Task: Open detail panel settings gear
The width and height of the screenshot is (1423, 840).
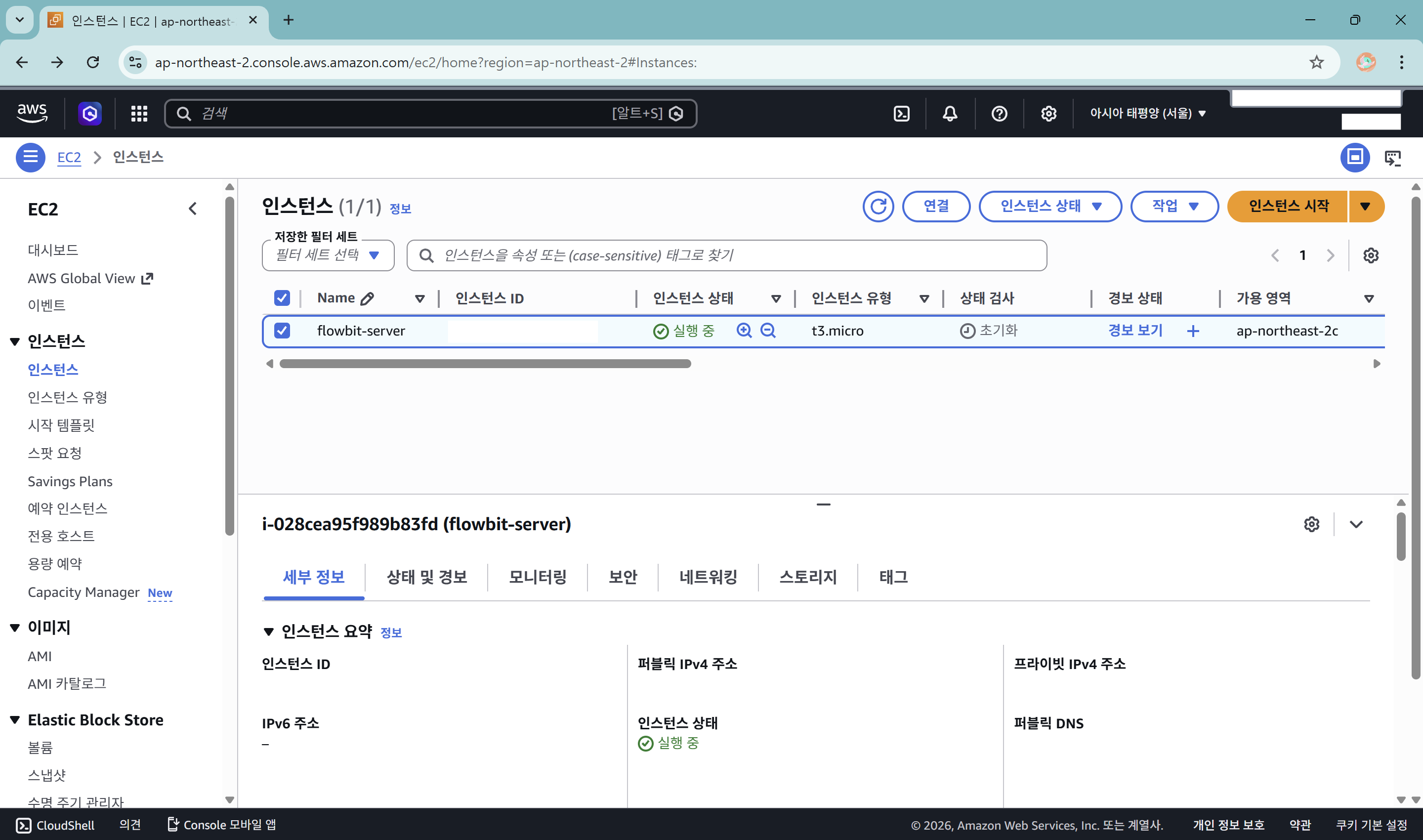Action: point(1312,524)
